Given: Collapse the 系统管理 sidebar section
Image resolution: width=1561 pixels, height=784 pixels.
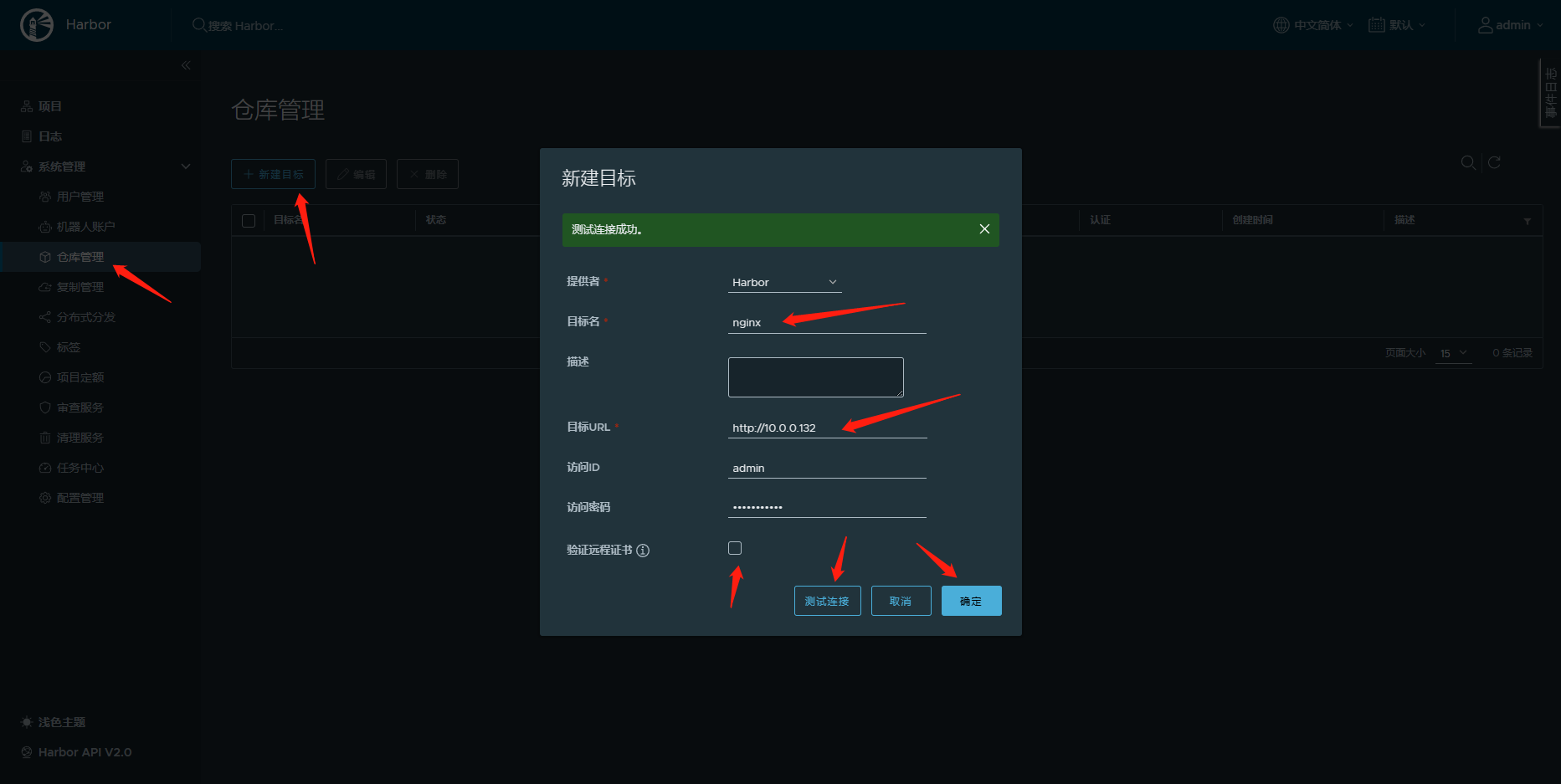Looking at the screenshot, I should coord(186,167).
